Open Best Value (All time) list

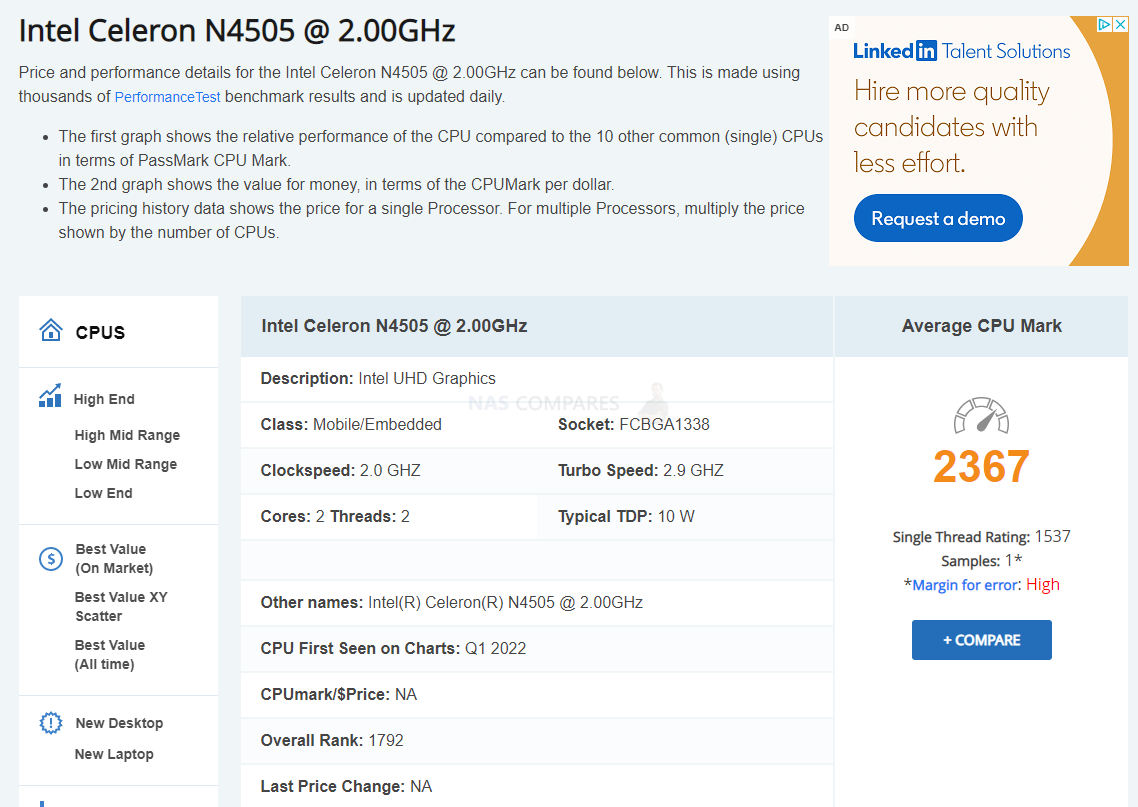(x=110, y=655)
